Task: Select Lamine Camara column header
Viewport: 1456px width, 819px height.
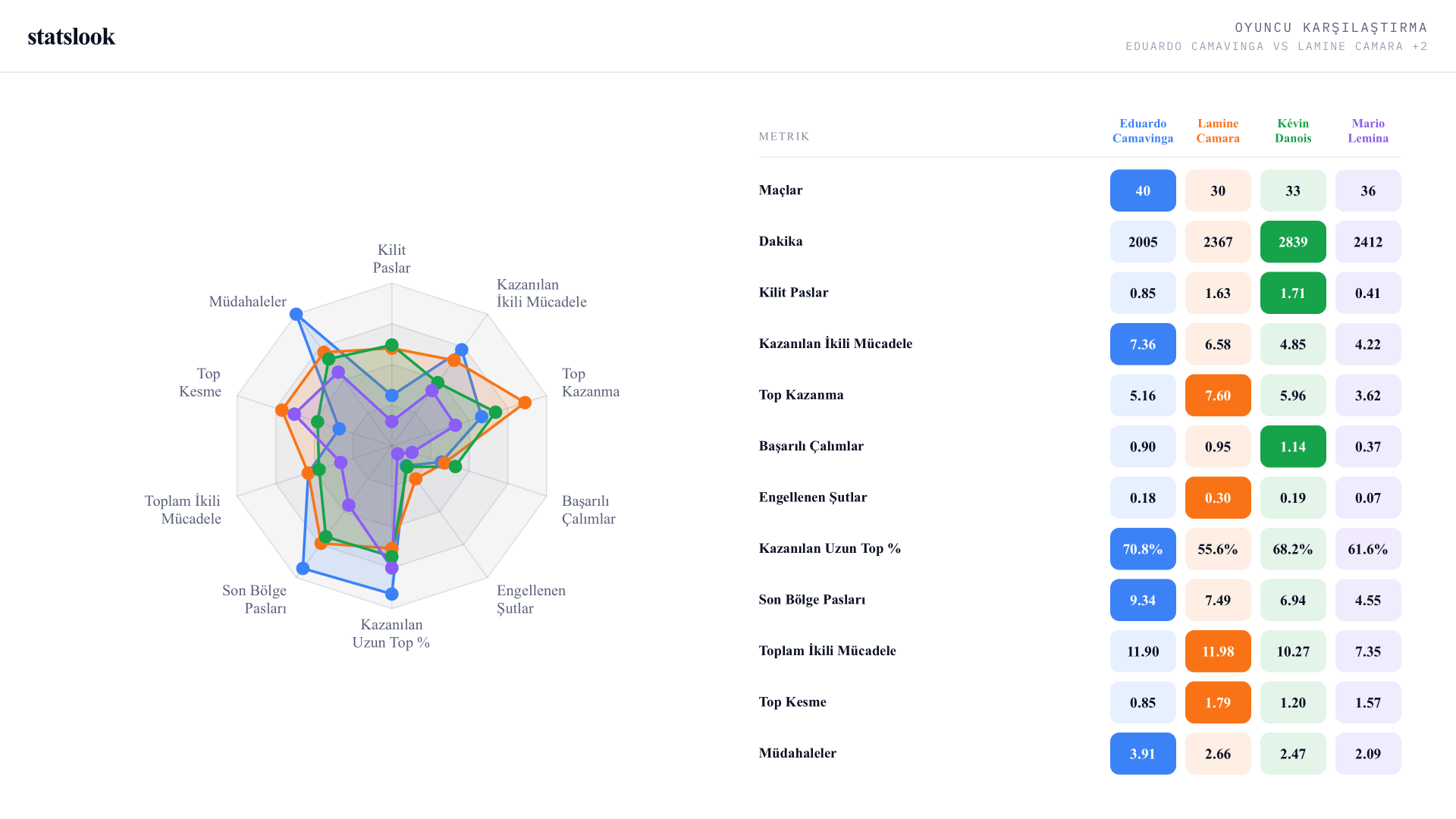Action: point(1218,130)
